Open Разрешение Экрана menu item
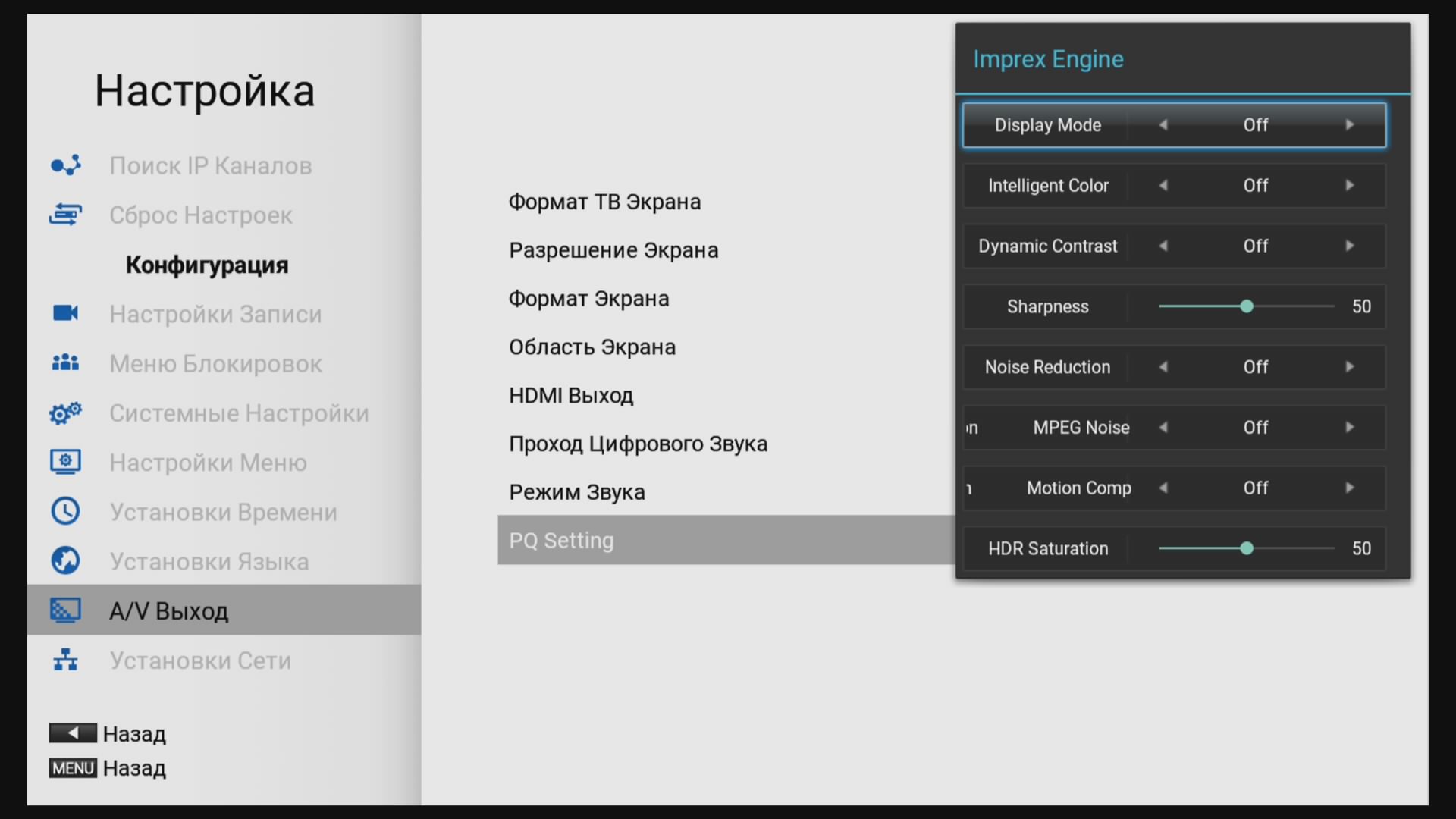1456x819 pixels. (613, 250)
